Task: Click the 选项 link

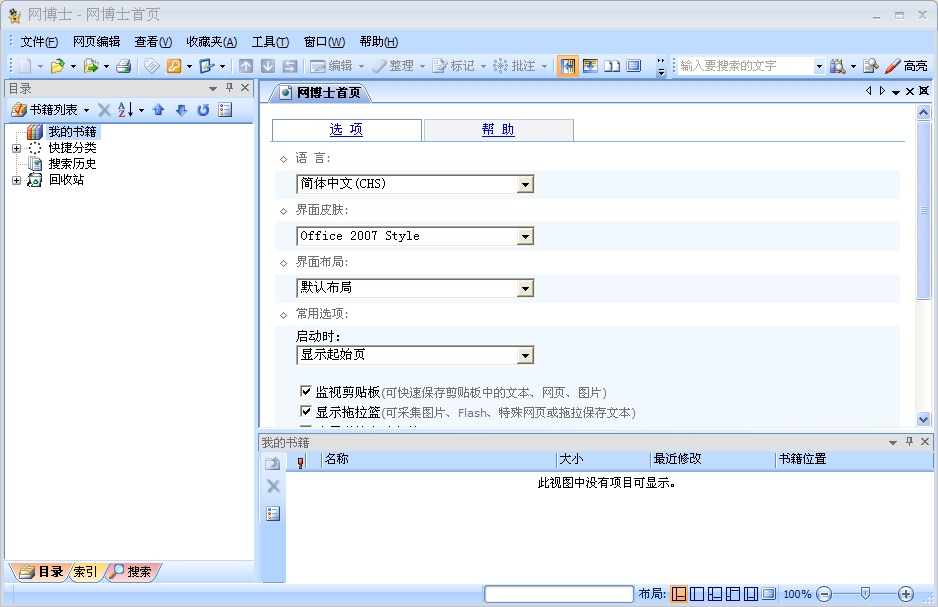Action: pyautogui.click(x=346, y=129)
